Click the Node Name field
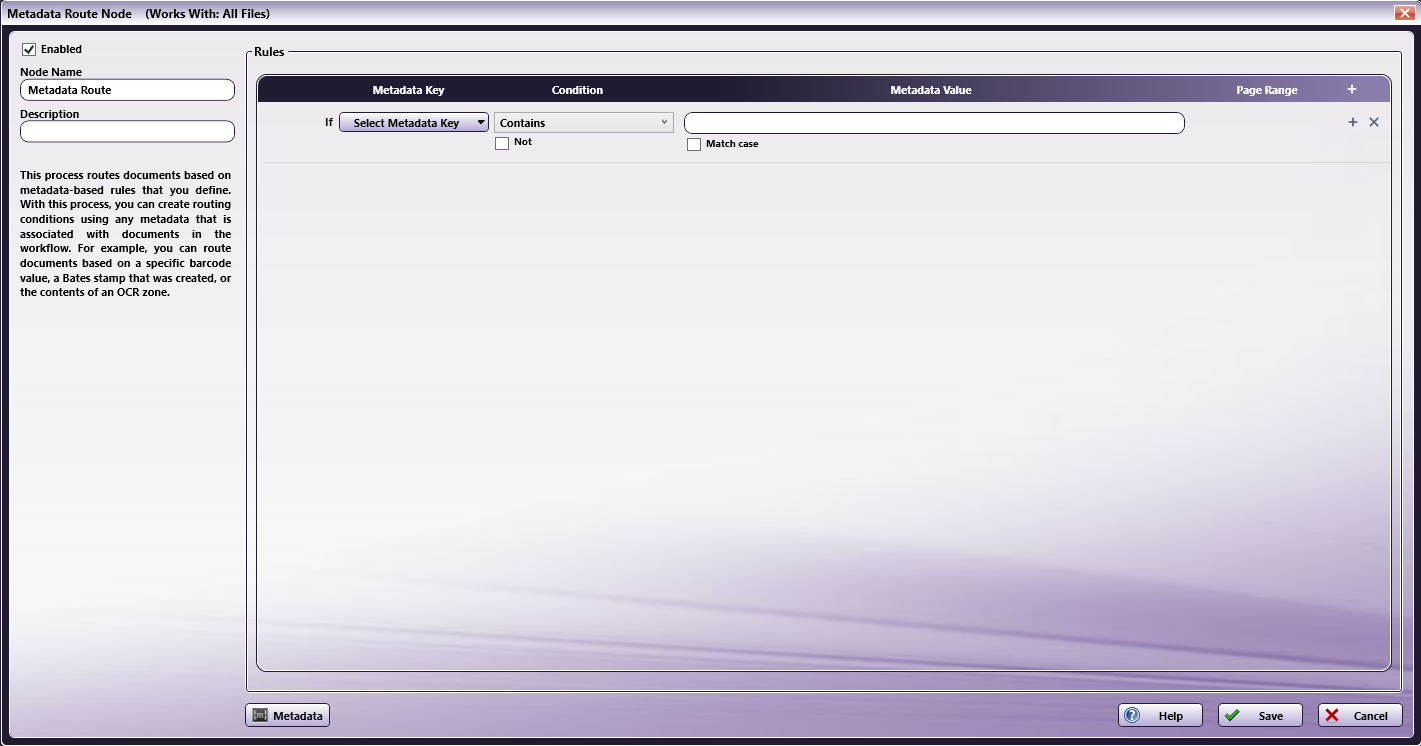This screenshot has width=1421, height=746. click(127, 90)
